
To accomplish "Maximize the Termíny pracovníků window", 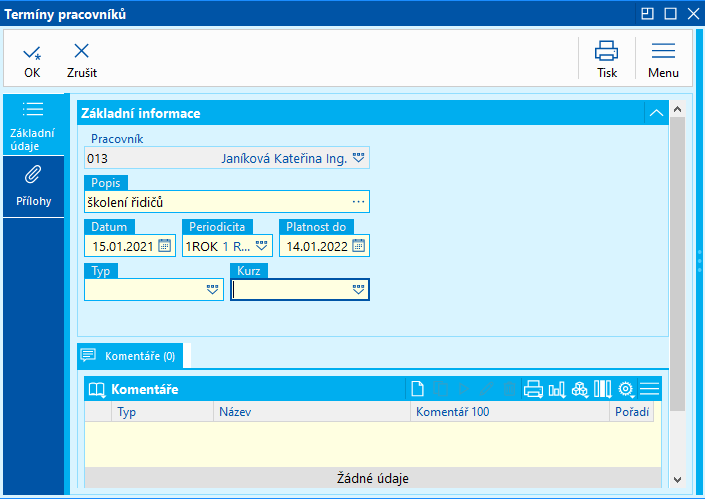I will (670, 14).
